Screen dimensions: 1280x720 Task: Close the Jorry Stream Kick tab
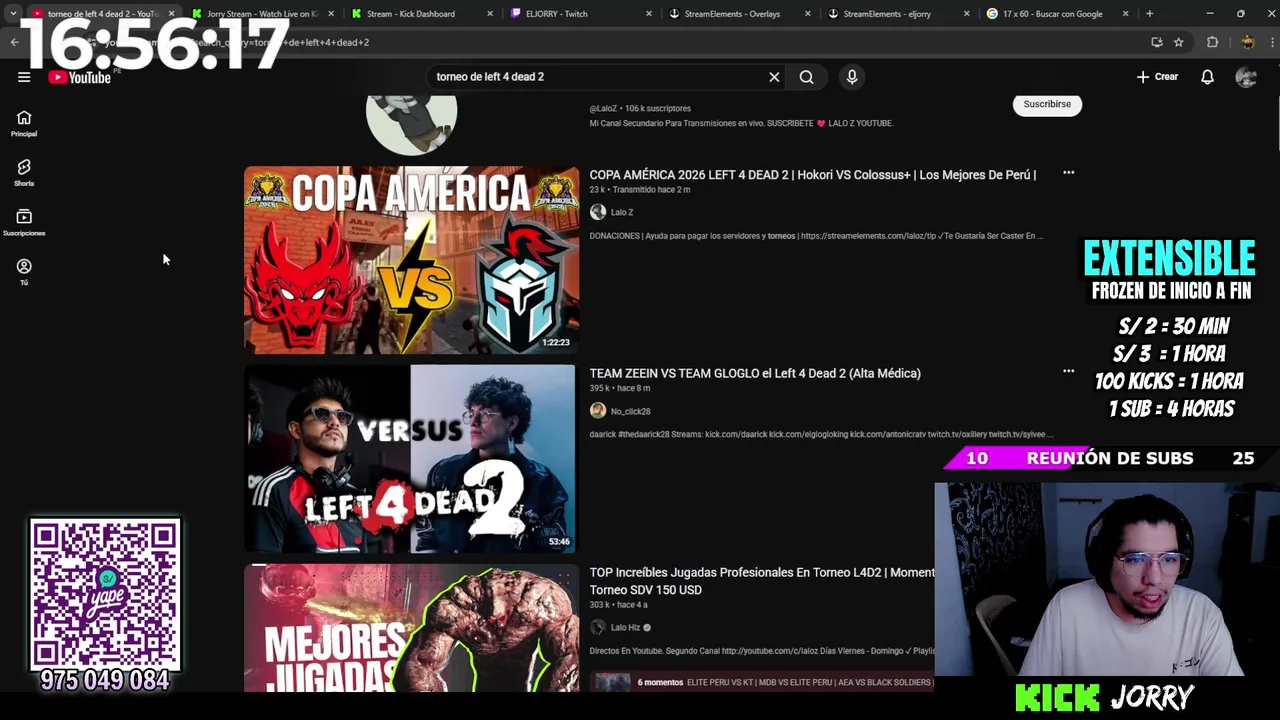331,14
